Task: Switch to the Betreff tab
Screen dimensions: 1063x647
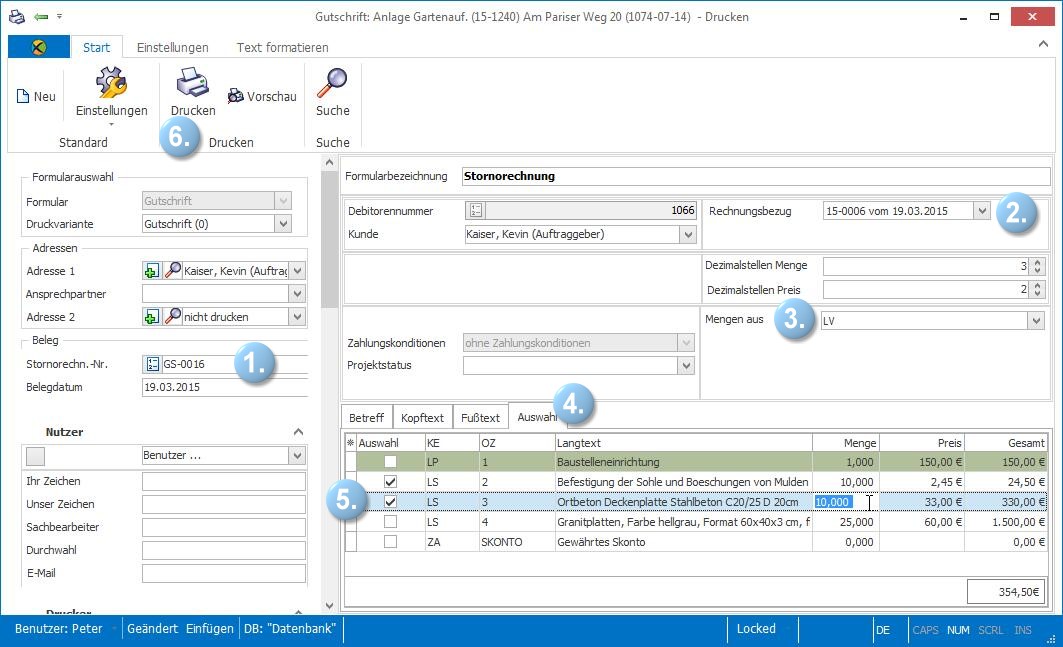Action: click(366, 418)
